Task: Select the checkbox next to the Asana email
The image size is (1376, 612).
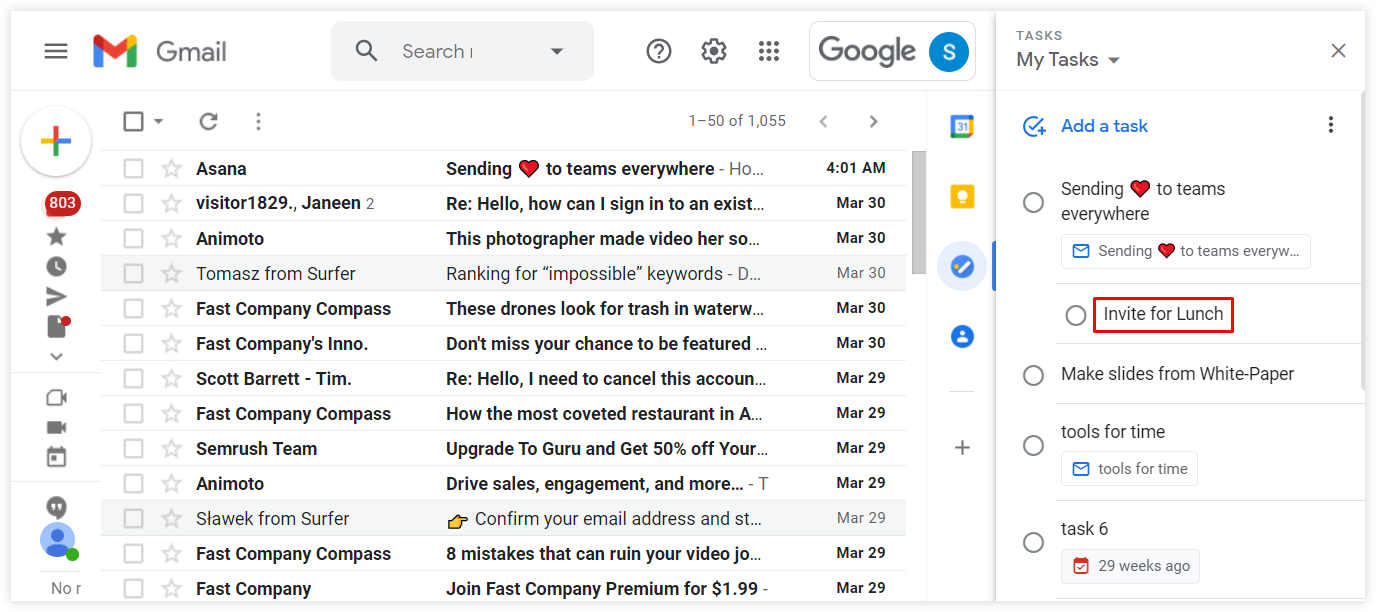Action: pos(133,168)
